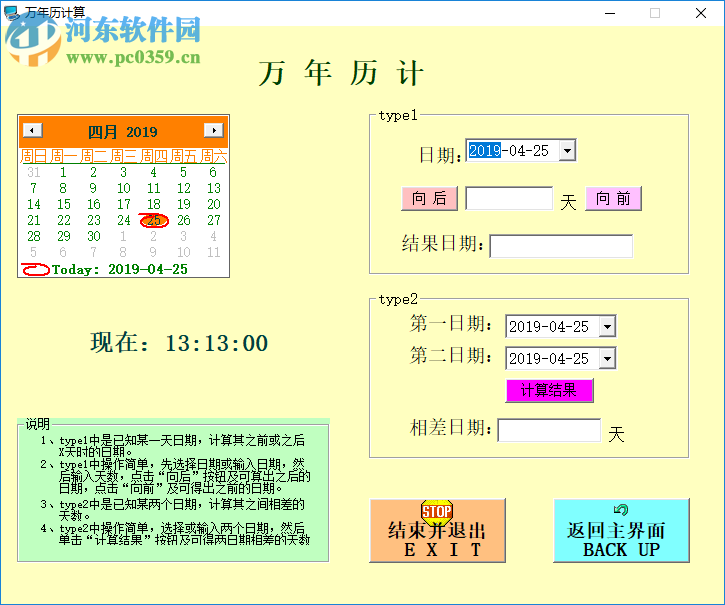
Task: Select April 15 in the calendar
Action: tap(64, 204)
